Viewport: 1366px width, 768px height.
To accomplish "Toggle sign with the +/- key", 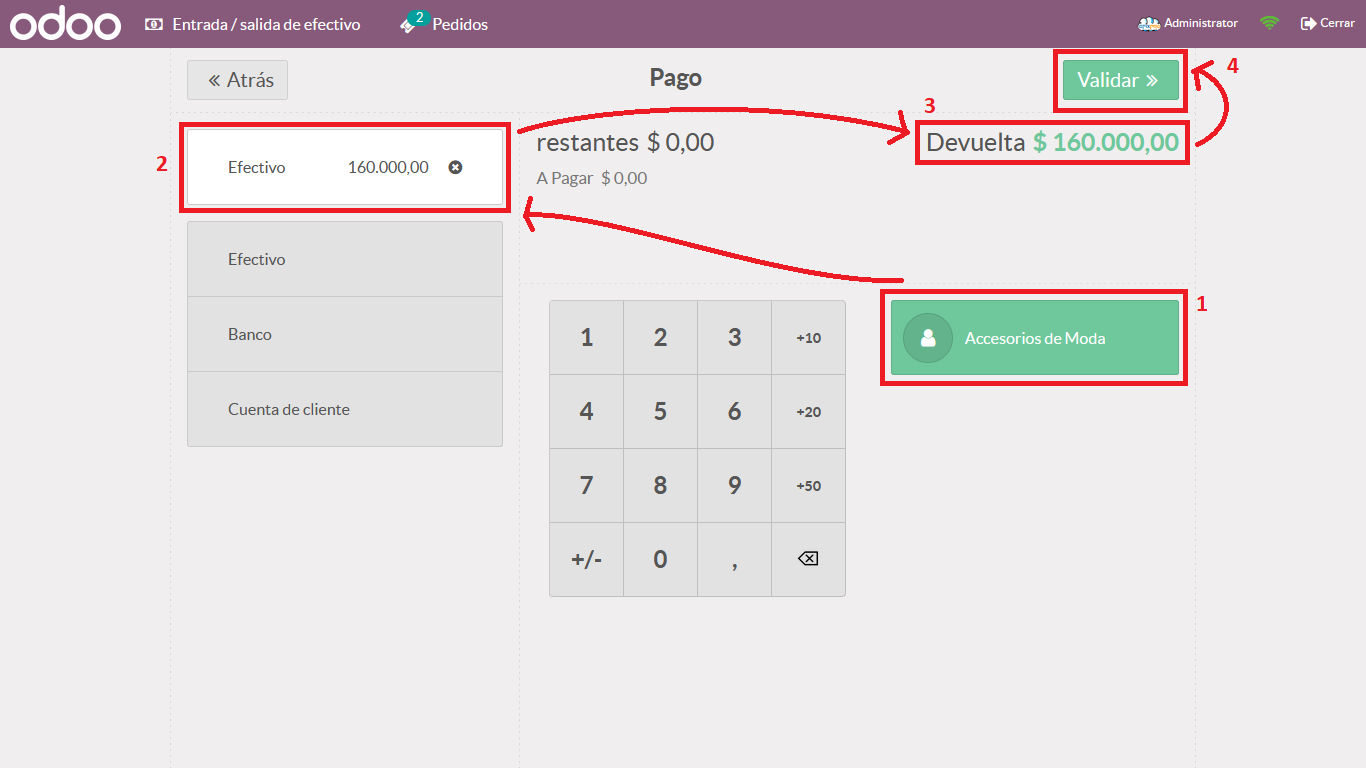I will pos(586,559).
